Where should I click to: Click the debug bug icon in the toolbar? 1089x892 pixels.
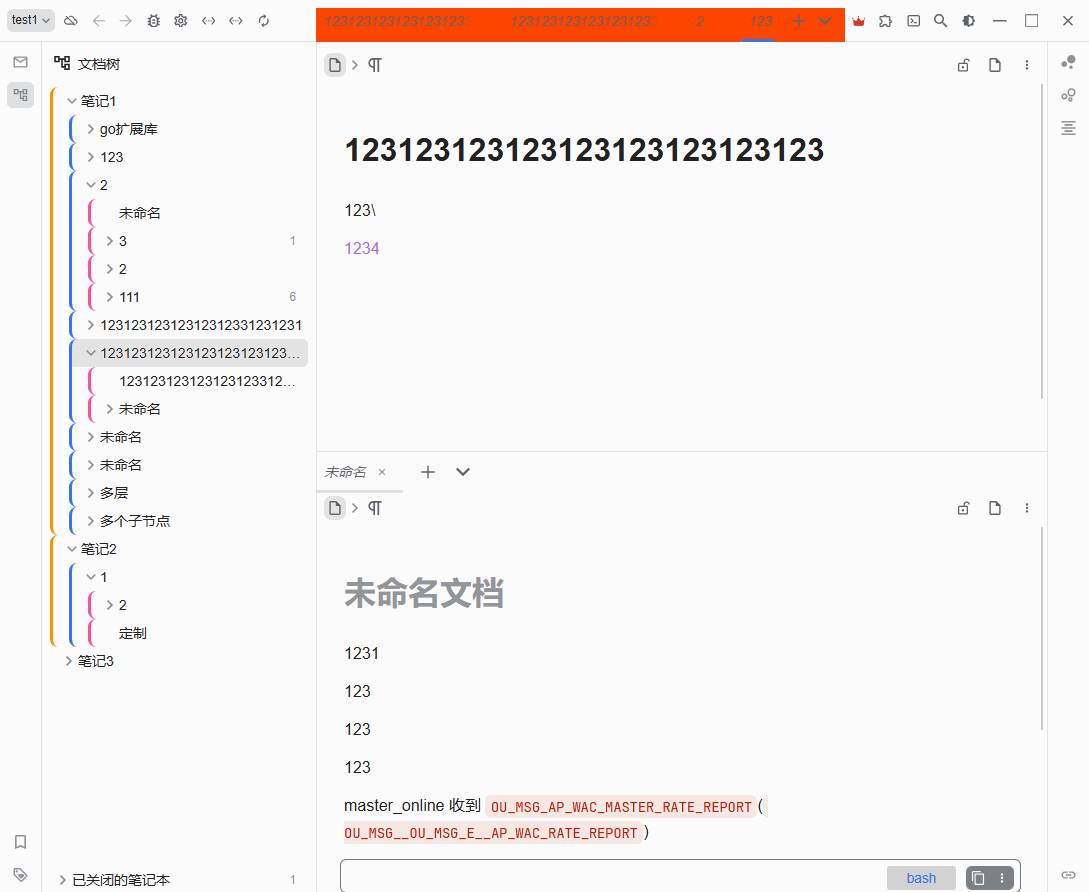(152, 20)
